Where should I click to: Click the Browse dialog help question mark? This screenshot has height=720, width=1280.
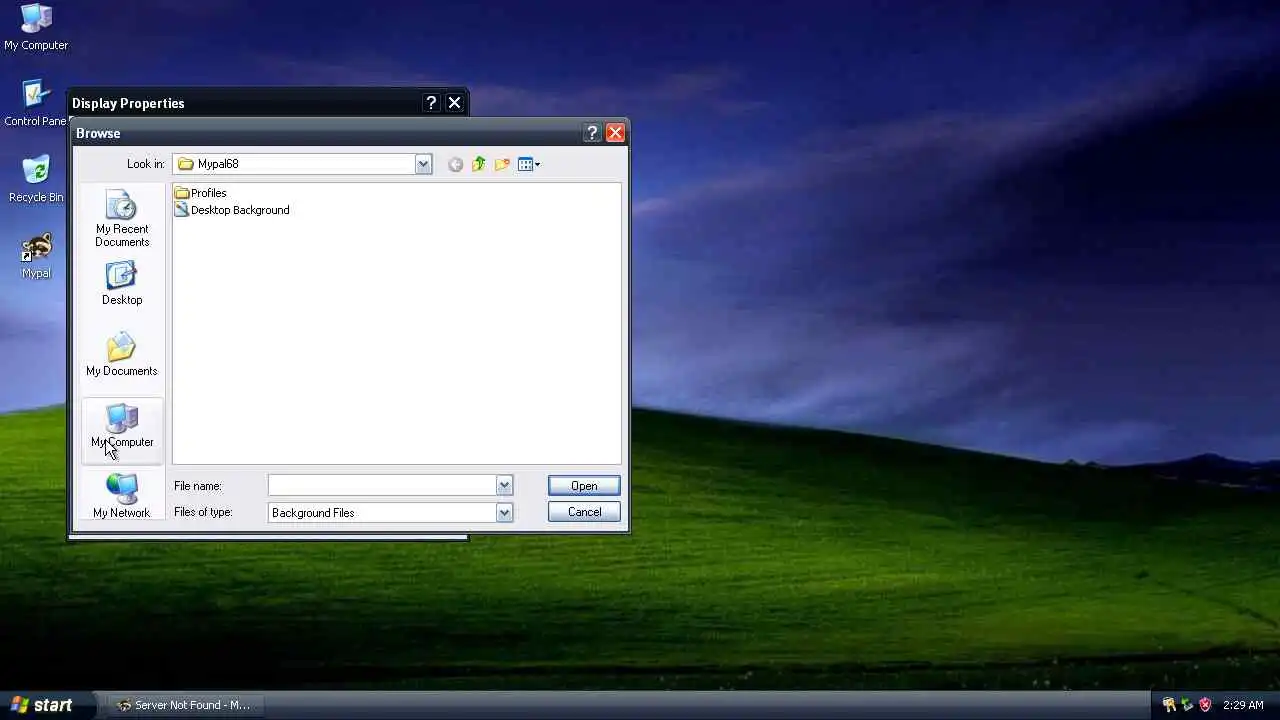click(x=592, y=132)
